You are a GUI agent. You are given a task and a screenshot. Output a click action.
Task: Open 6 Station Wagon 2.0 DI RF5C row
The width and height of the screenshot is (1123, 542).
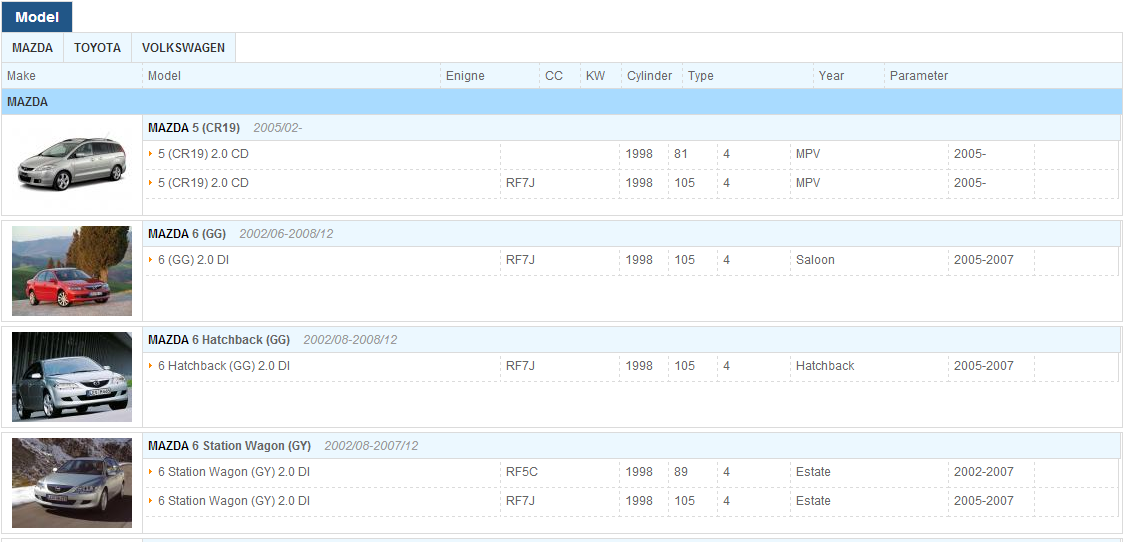[x=630, y=472]
